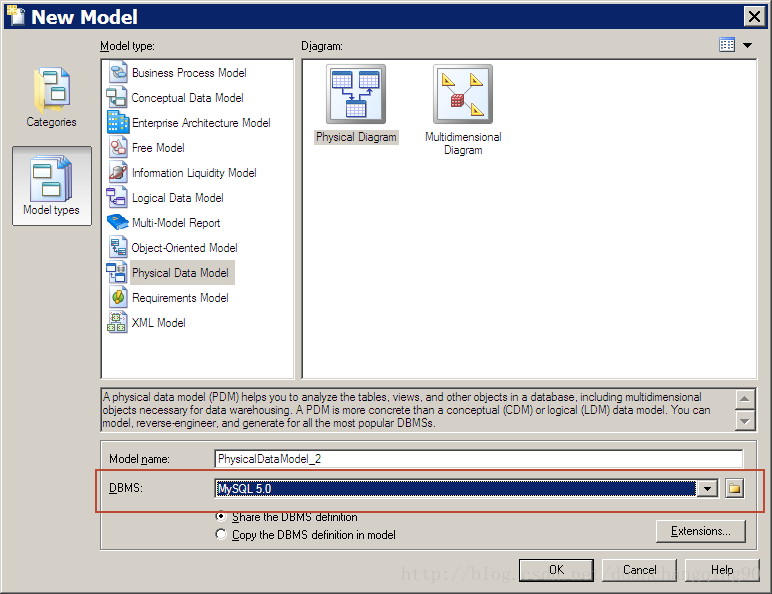Choose Enterprise Architecture Model label
The height and width of the screenshot is (594, 772).
(201, 123)
